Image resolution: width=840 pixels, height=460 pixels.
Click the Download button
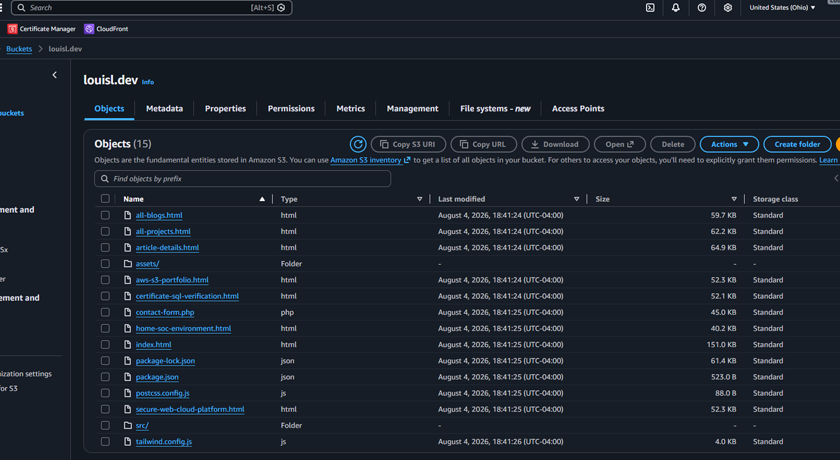[556, 144]
